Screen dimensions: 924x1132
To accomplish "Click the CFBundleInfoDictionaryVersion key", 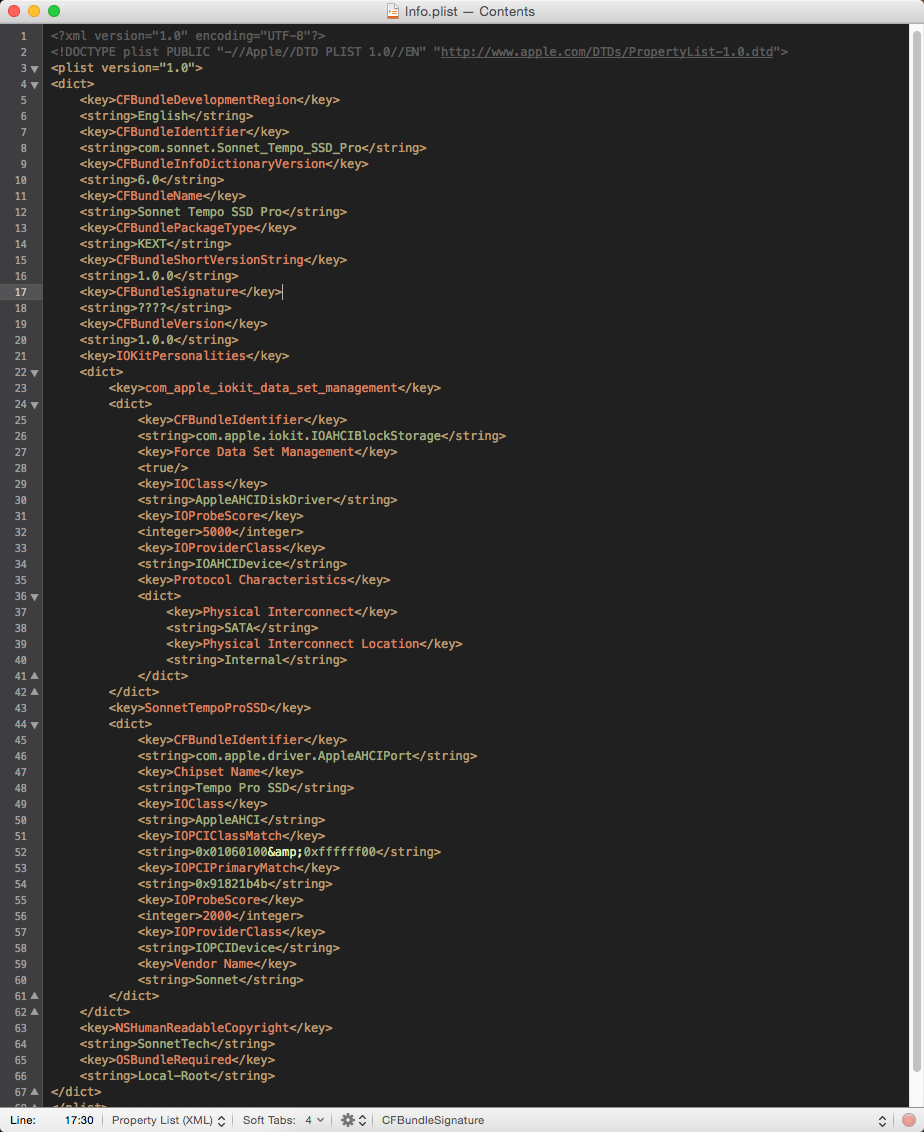I will (x=220, y=164).
